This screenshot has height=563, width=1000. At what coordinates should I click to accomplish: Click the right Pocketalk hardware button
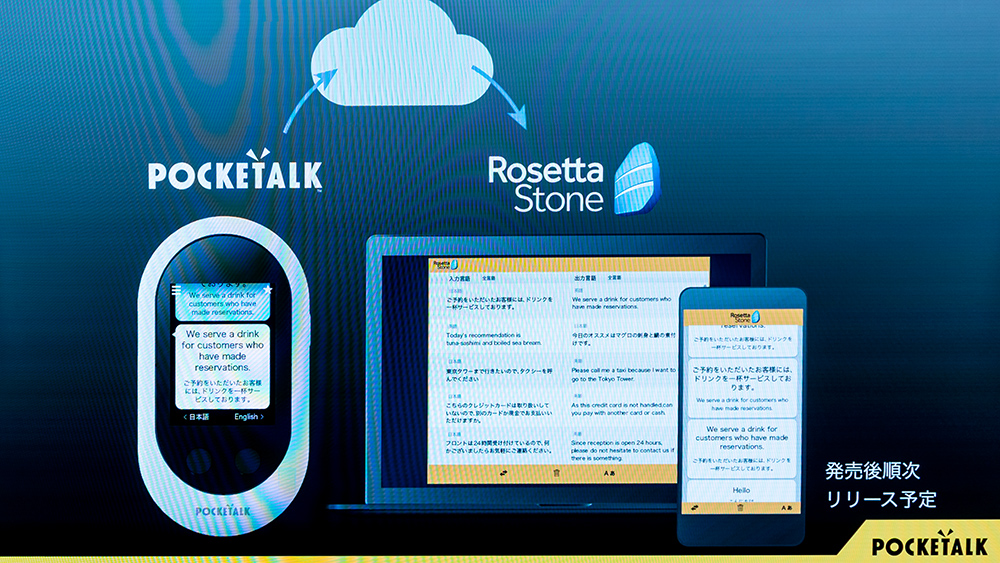247,460
